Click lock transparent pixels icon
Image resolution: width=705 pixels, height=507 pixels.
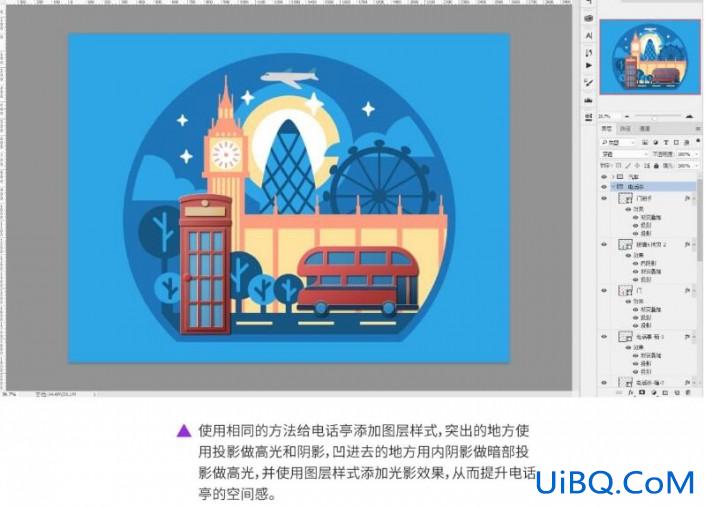coord(619,166)
